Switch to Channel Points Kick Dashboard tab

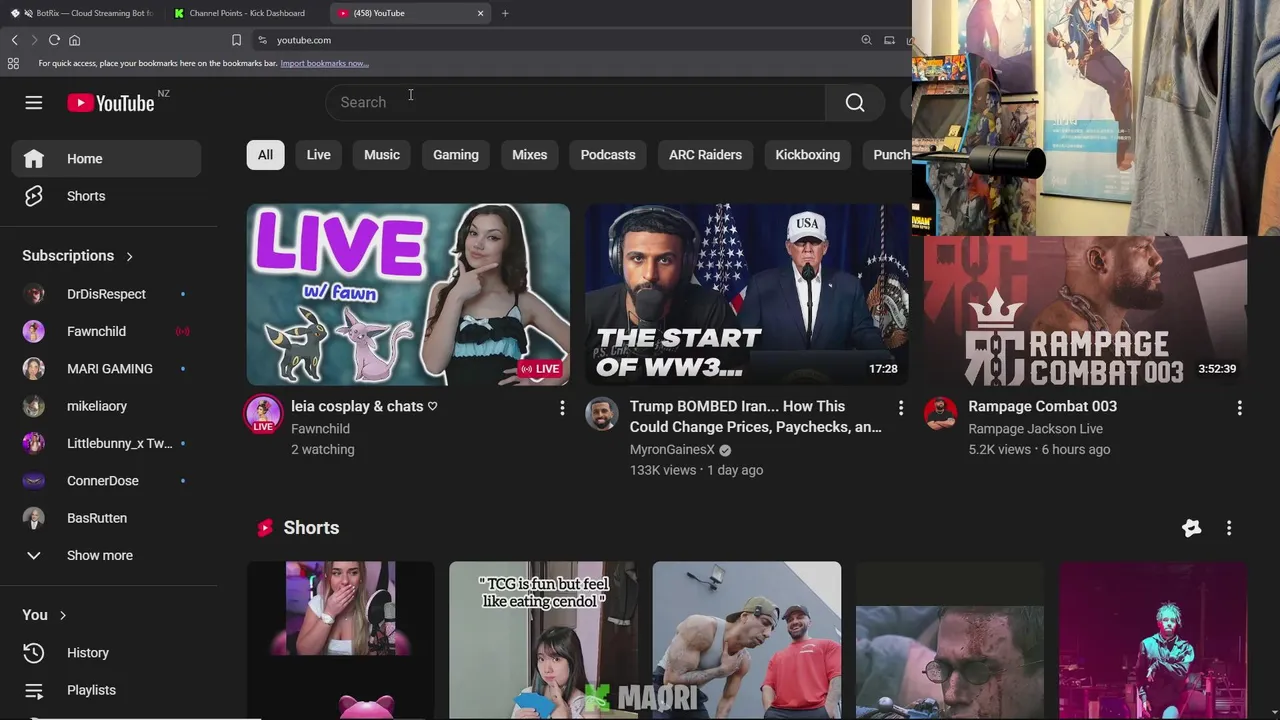pyautogui.click(x=247, y=13)
